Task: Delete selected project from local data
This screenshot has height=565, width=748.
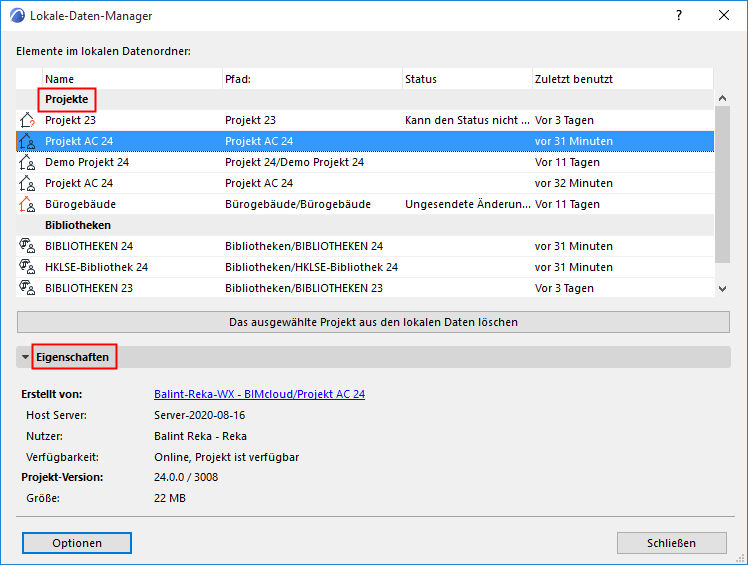Action: (x=373, y=322)
